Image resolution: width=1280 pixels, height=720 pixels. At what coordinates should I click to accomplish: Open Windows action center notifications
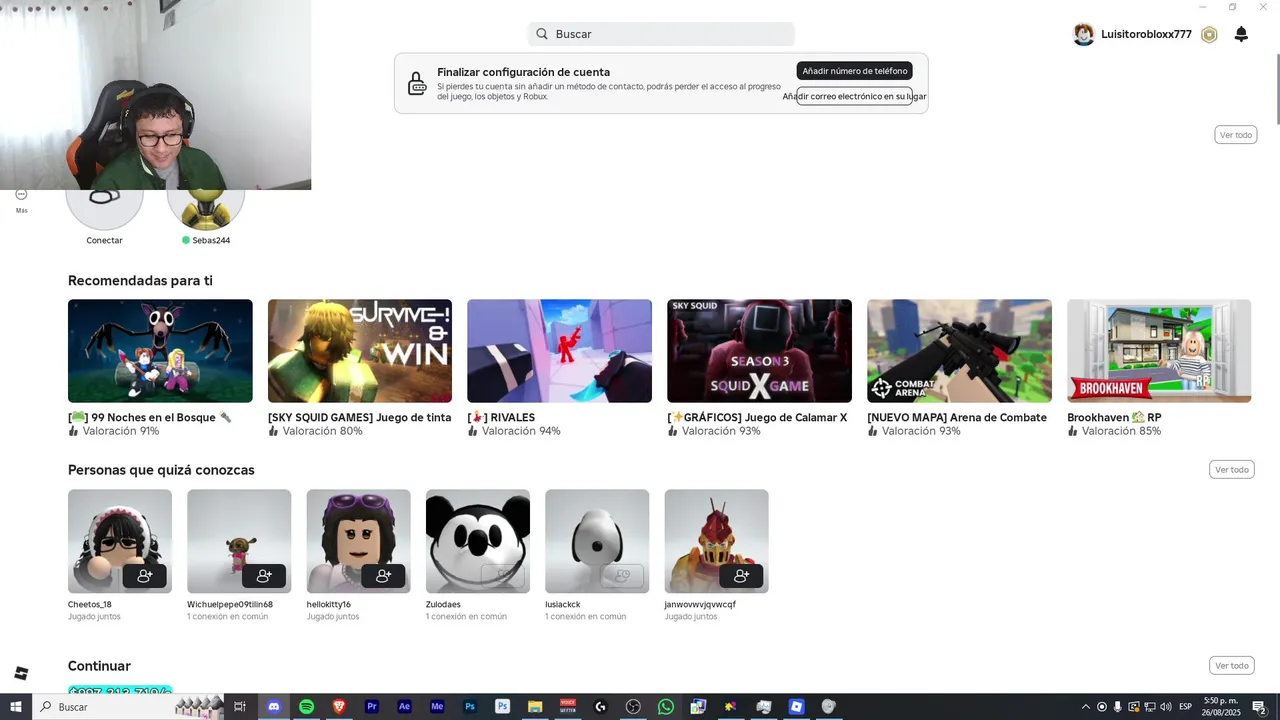point(1259,707)
